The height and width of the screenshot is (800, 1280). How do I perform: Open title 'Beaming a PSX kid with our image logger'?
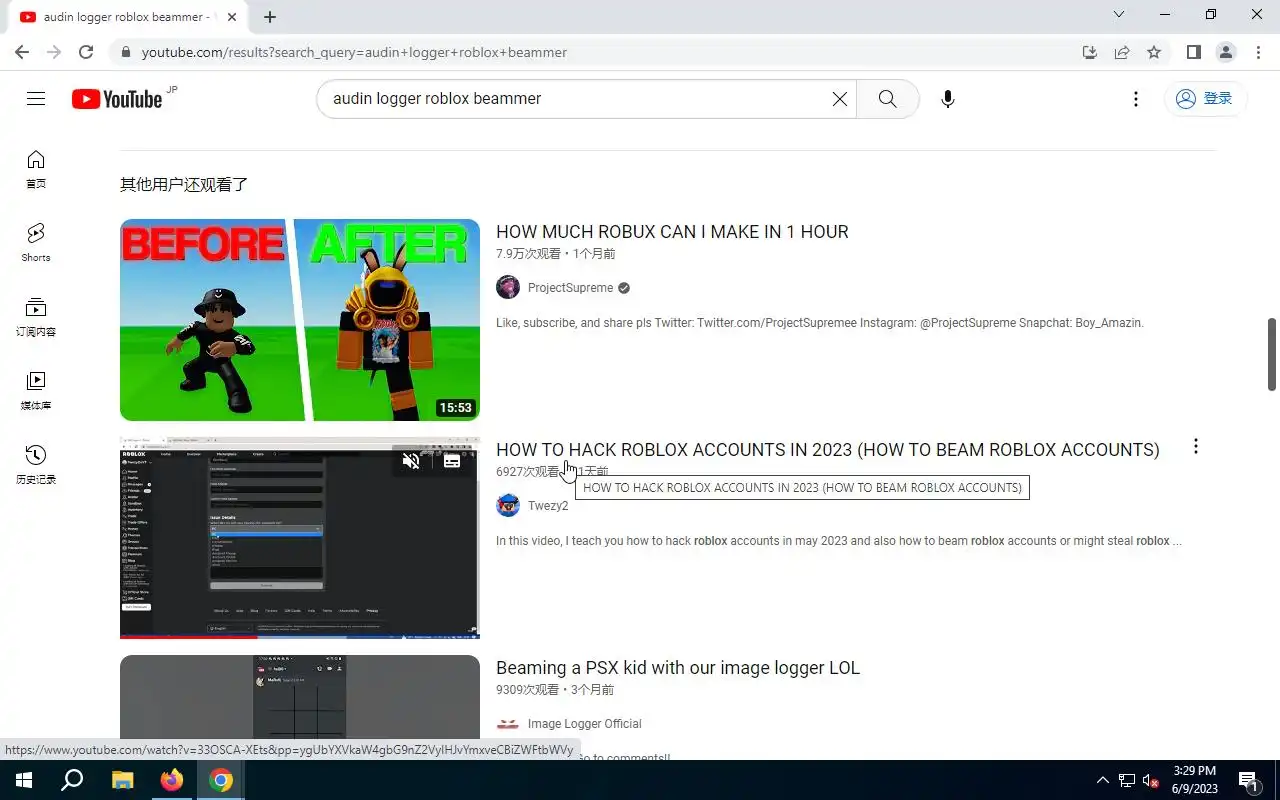point(678,668)
